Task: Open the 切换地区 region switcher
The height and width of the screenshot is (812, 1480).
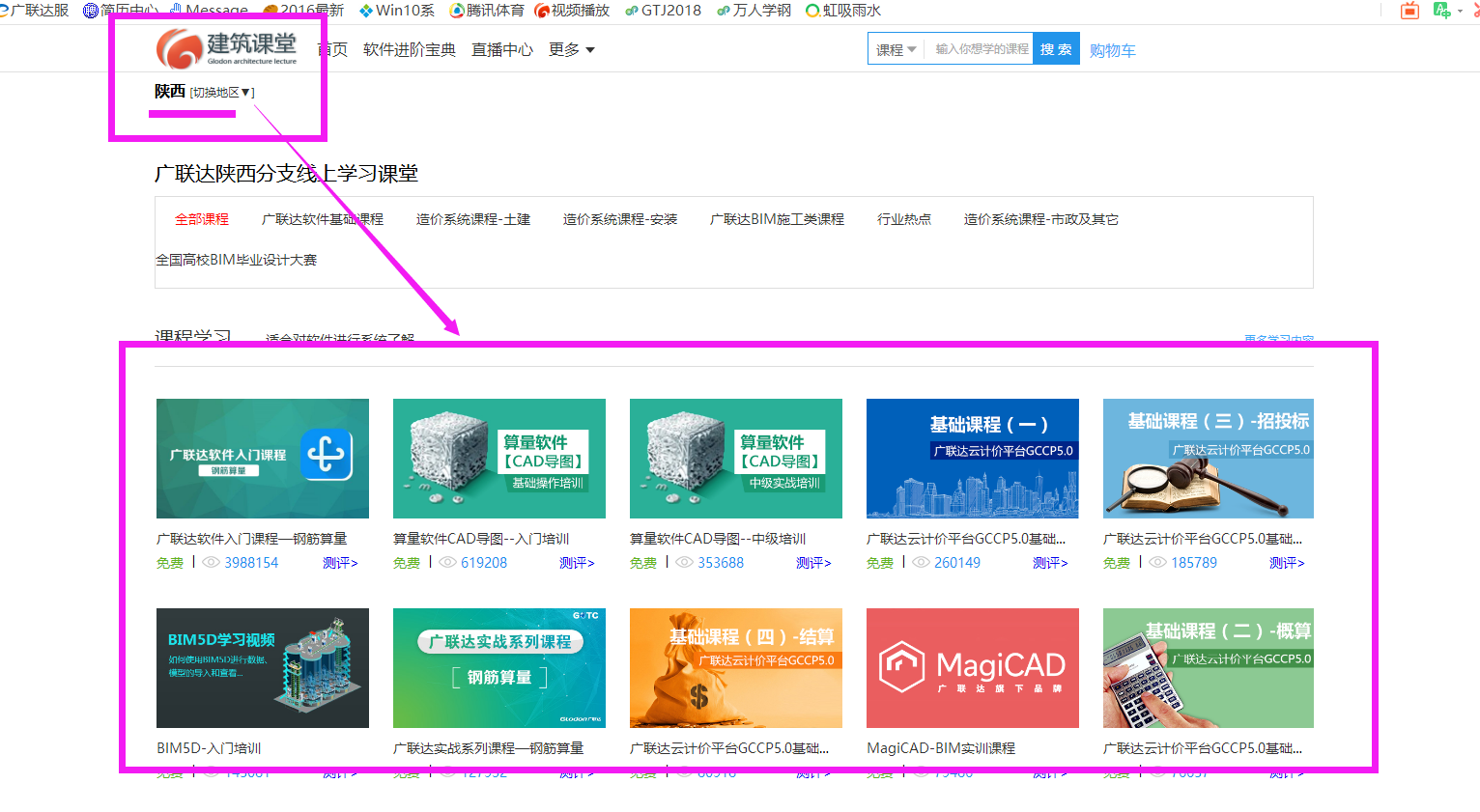Action: [222, 92]
